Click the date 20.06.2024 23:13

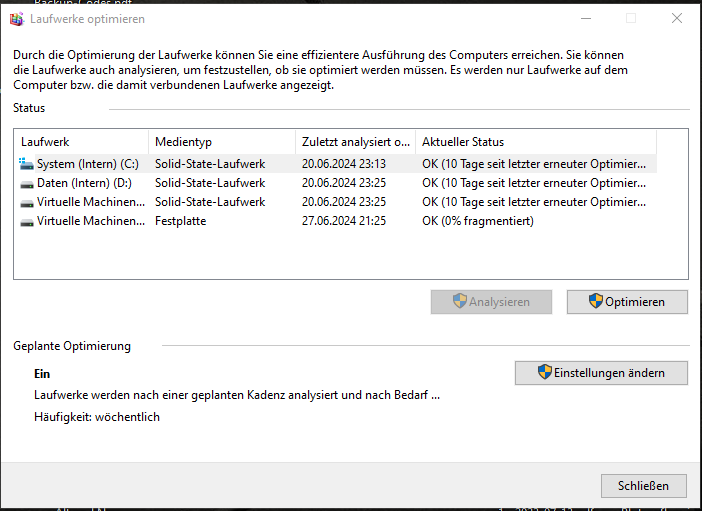[344, 164]
